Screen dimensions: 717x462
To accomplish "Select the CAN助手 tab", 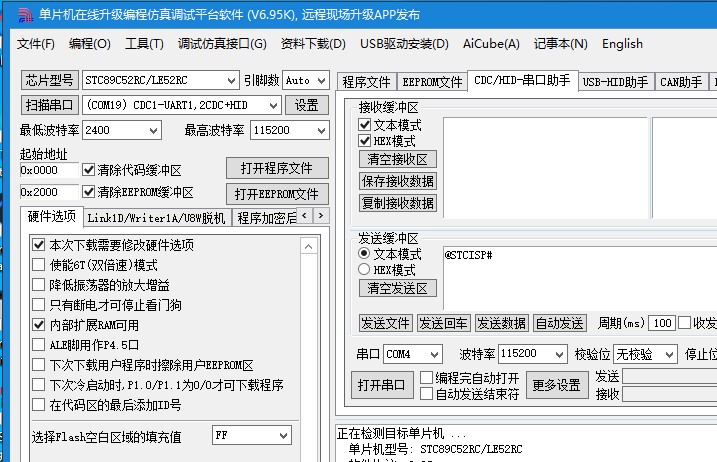I will coord(681,82).
